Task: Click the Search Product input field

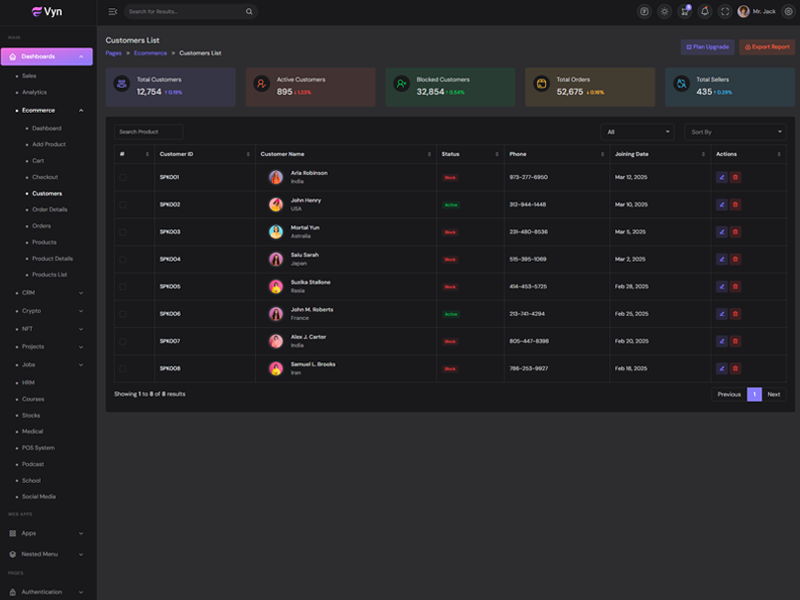Action: 148,132
